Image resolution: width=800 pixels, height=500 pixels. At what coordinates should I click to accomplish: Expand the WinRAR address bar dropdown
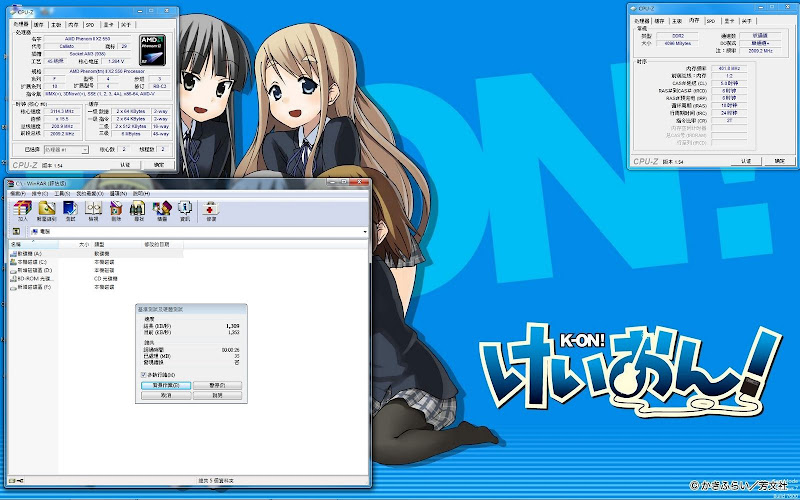pyautogui.click(x=365, y=232)
